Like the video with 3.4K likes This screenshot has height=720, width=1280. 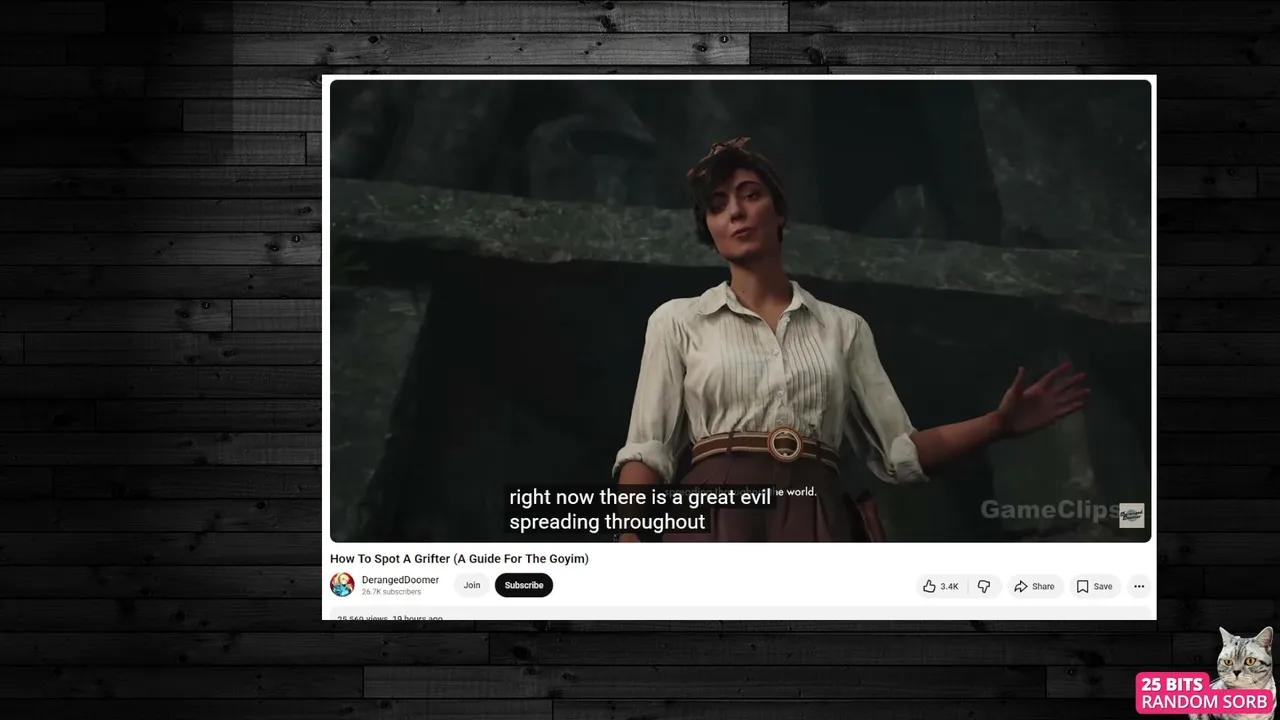point(941,586)
